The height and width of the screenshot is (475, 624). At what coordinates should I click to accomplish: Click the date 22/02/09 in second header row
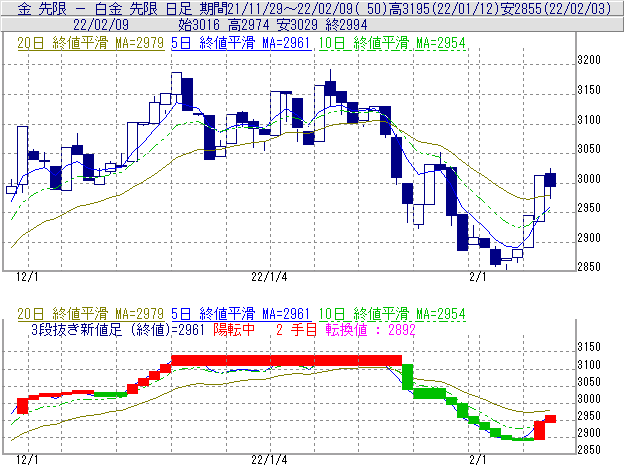coord(101,25)
